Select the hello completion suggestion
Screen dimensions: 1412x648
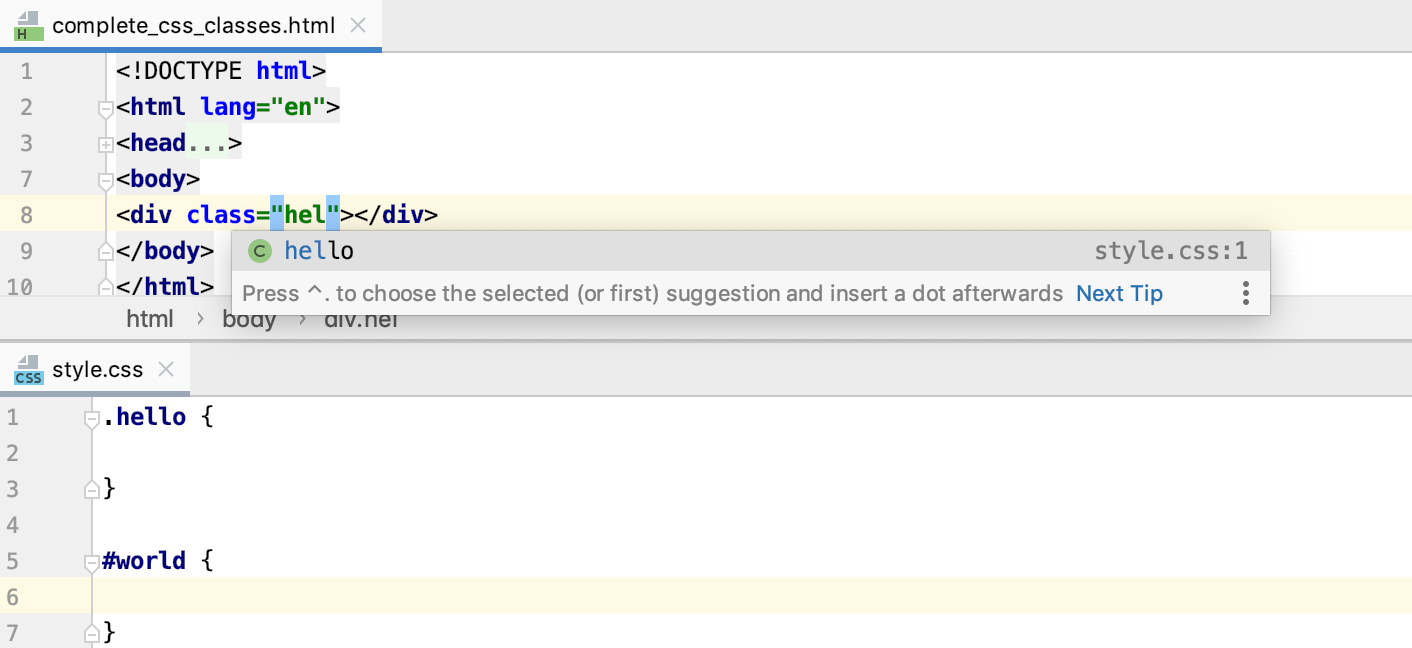click(x=318, y=250)
